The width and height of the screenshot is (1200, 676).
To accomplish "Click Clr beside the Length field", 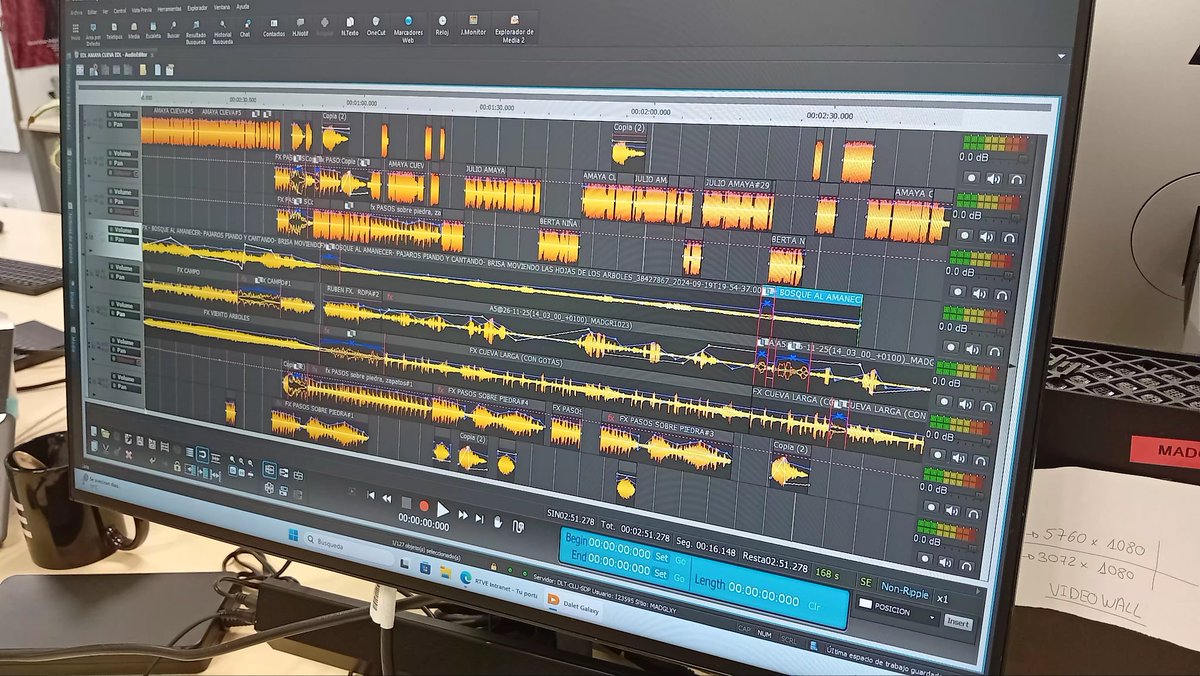I will point(814,605).
